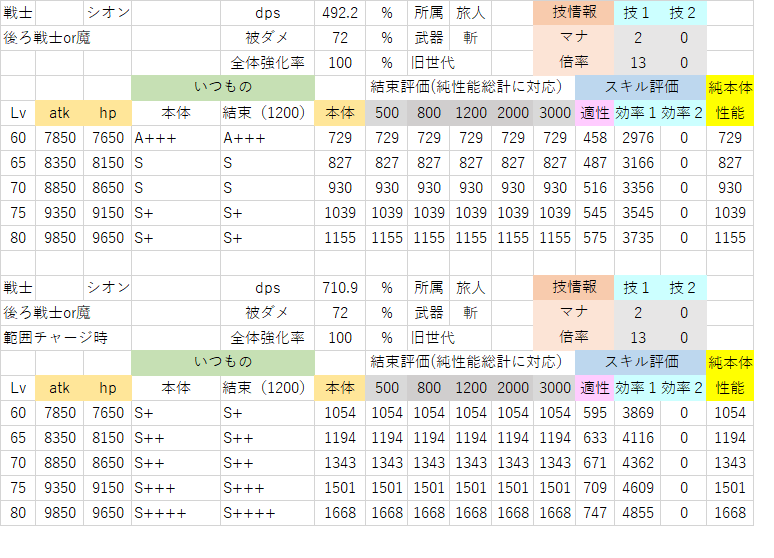Click S++++ in the 結束 (1200) column

click(267, 513)
